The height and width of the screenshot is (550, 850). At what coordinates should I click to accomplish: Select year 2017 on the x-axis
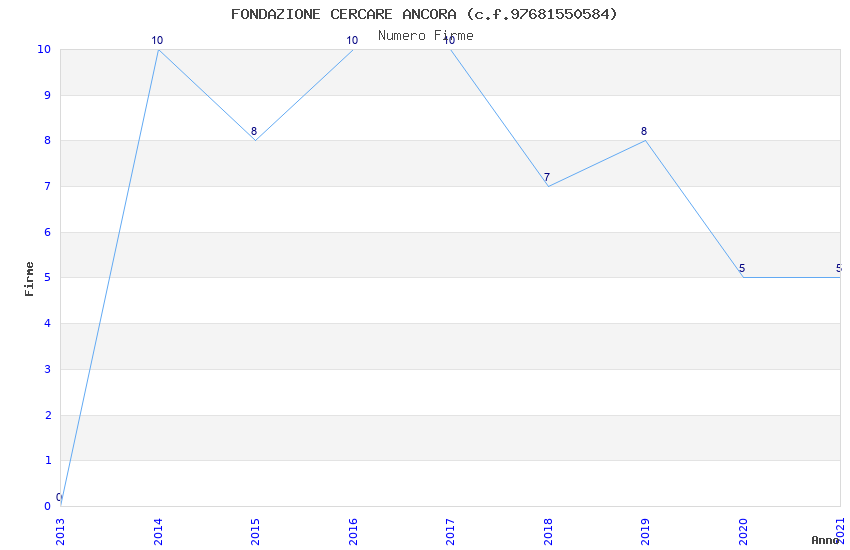click(450, 532)
